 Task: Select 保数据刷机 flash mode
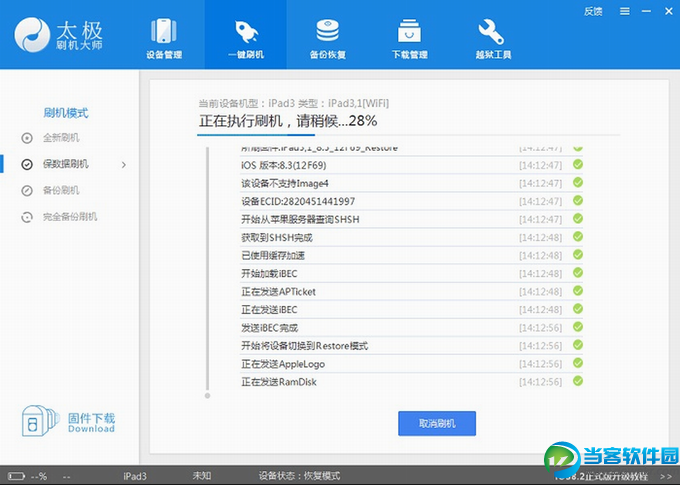[x=64, y=164]
